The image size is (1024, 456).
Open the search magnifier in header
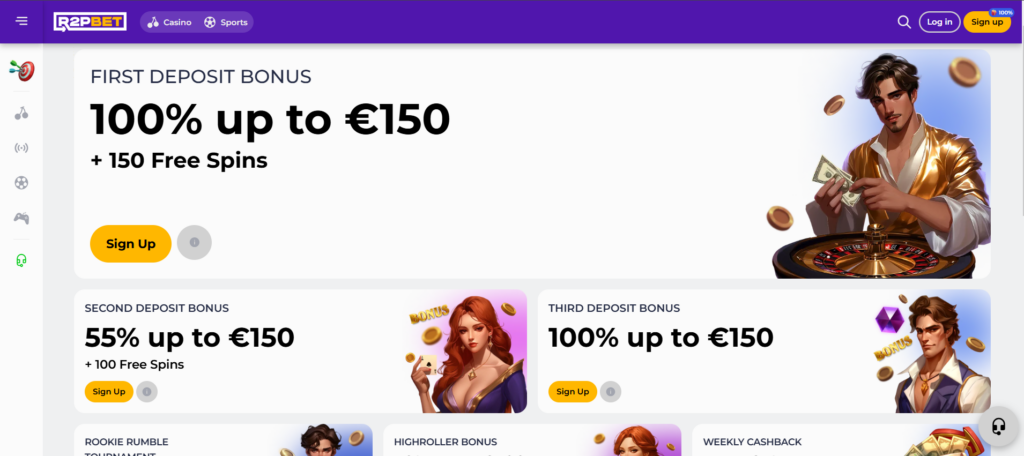pos(904,21)
